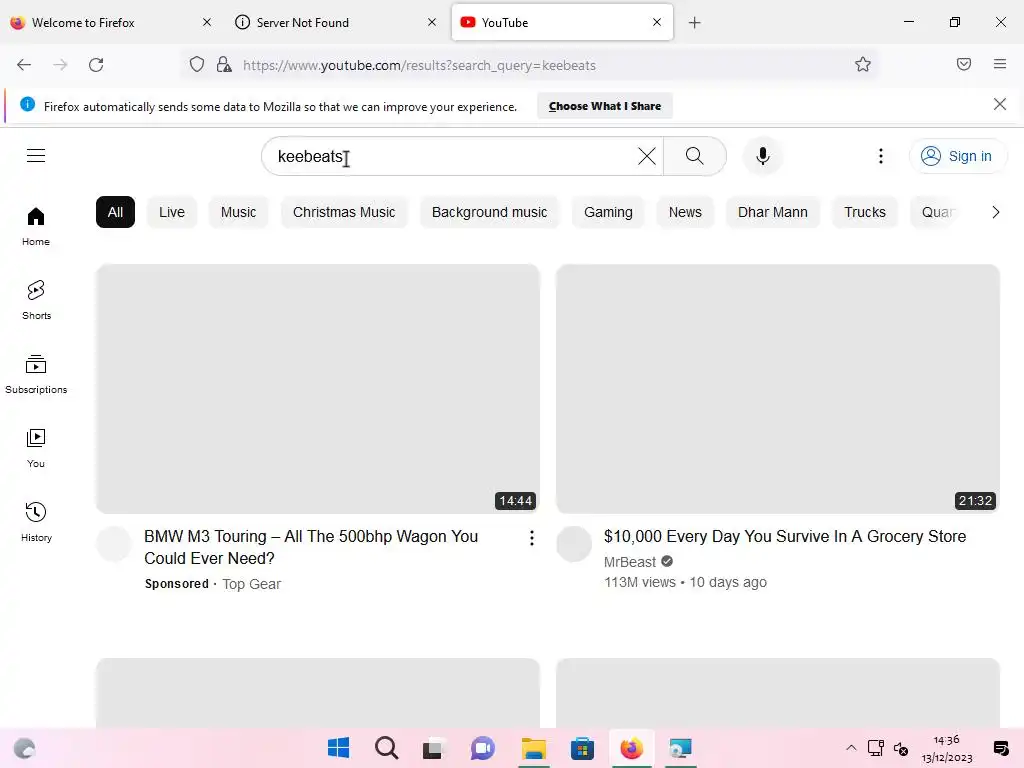Select the All filter chip
This screenshot has height=768, width=1024.
(115, 212)
